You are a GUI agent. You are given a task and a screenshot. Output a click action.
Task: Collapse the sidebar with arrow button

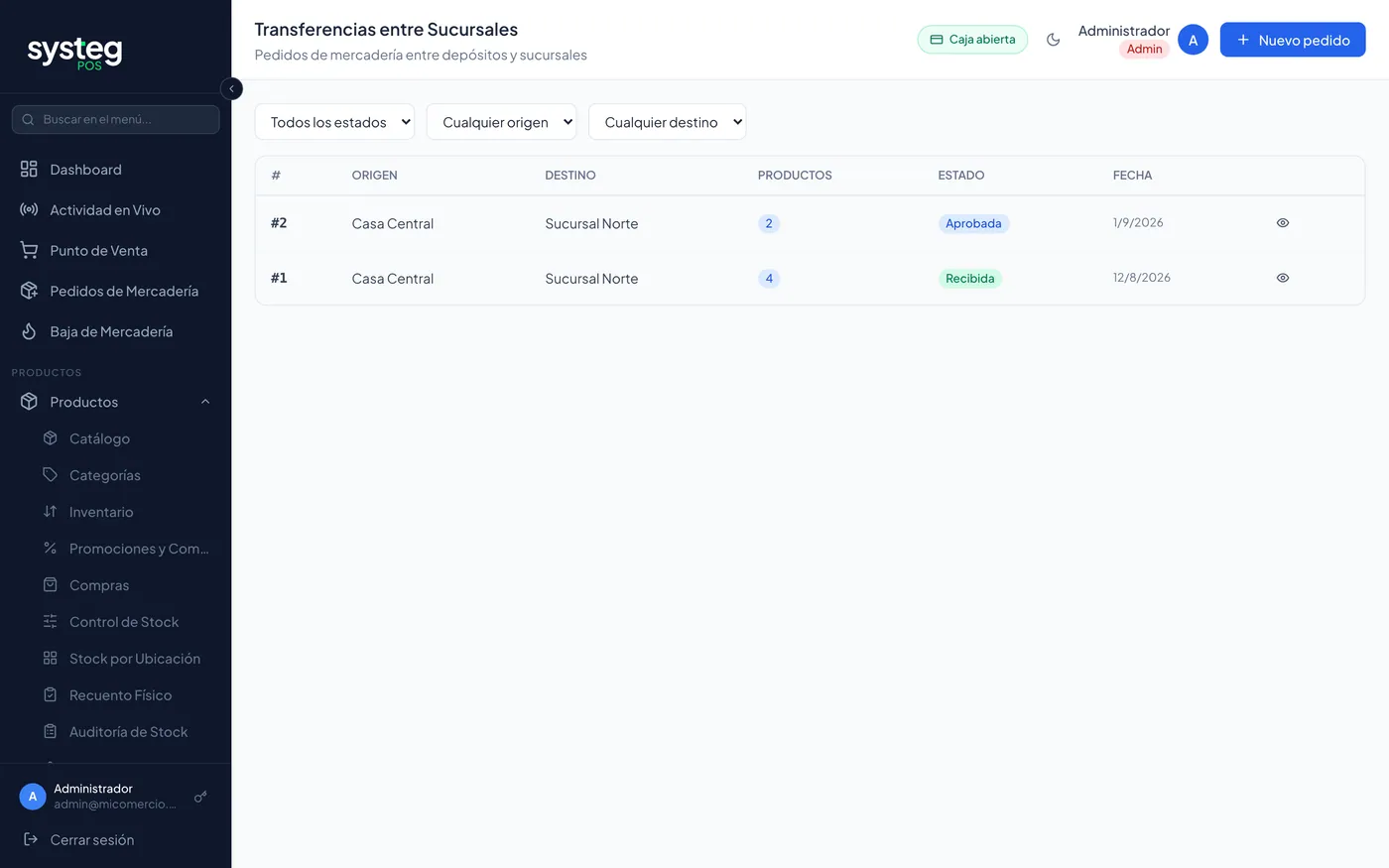coord(231,89)
